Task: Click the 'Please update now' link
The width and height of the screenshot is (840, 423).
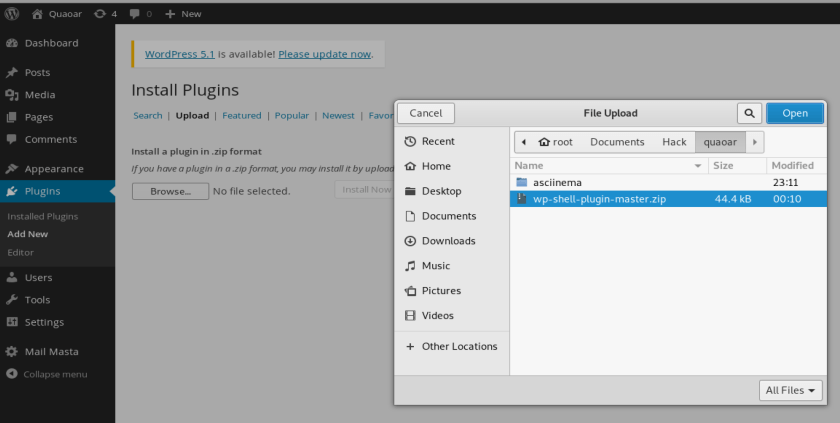Action: point(325,54)
